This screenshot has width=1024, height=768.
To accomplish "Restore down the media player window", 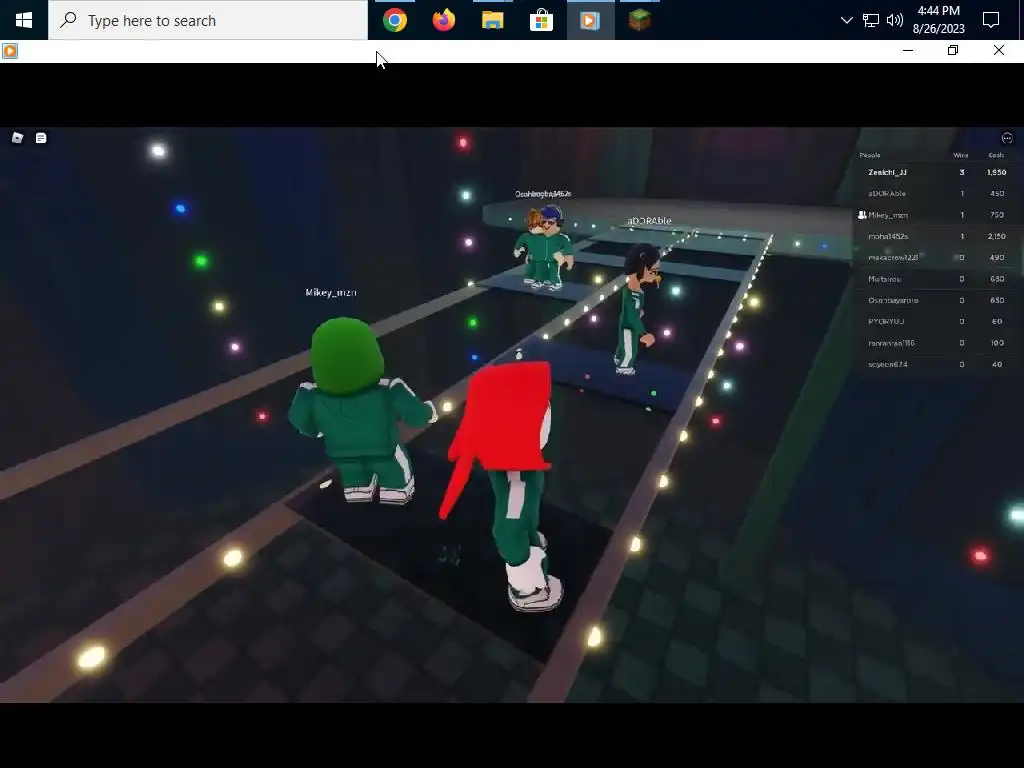I will click(x=953, y=50).
